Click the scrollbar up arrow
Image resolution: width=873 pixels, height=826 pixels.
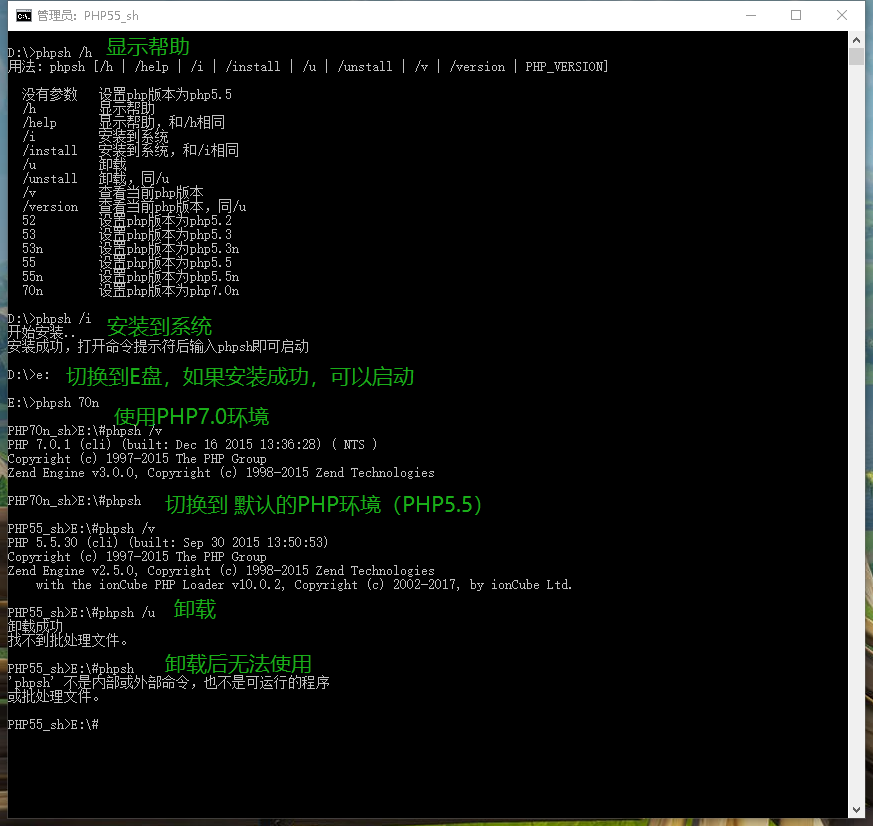(856, 40)
